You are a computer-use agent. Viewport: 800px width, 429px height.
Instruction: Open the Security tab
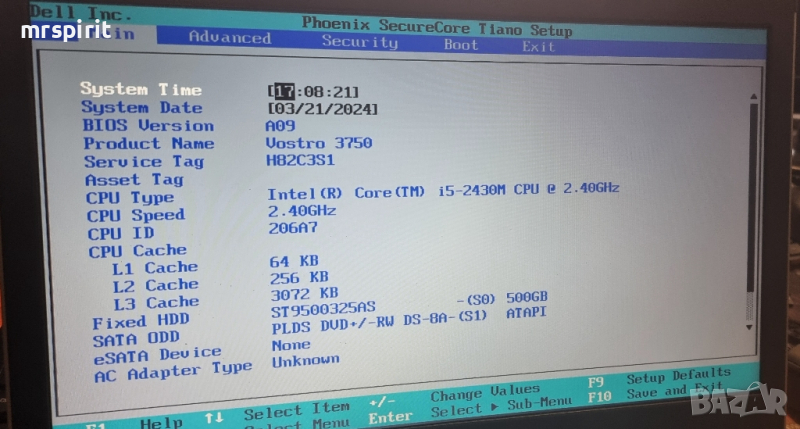click(x=359, y=42)
